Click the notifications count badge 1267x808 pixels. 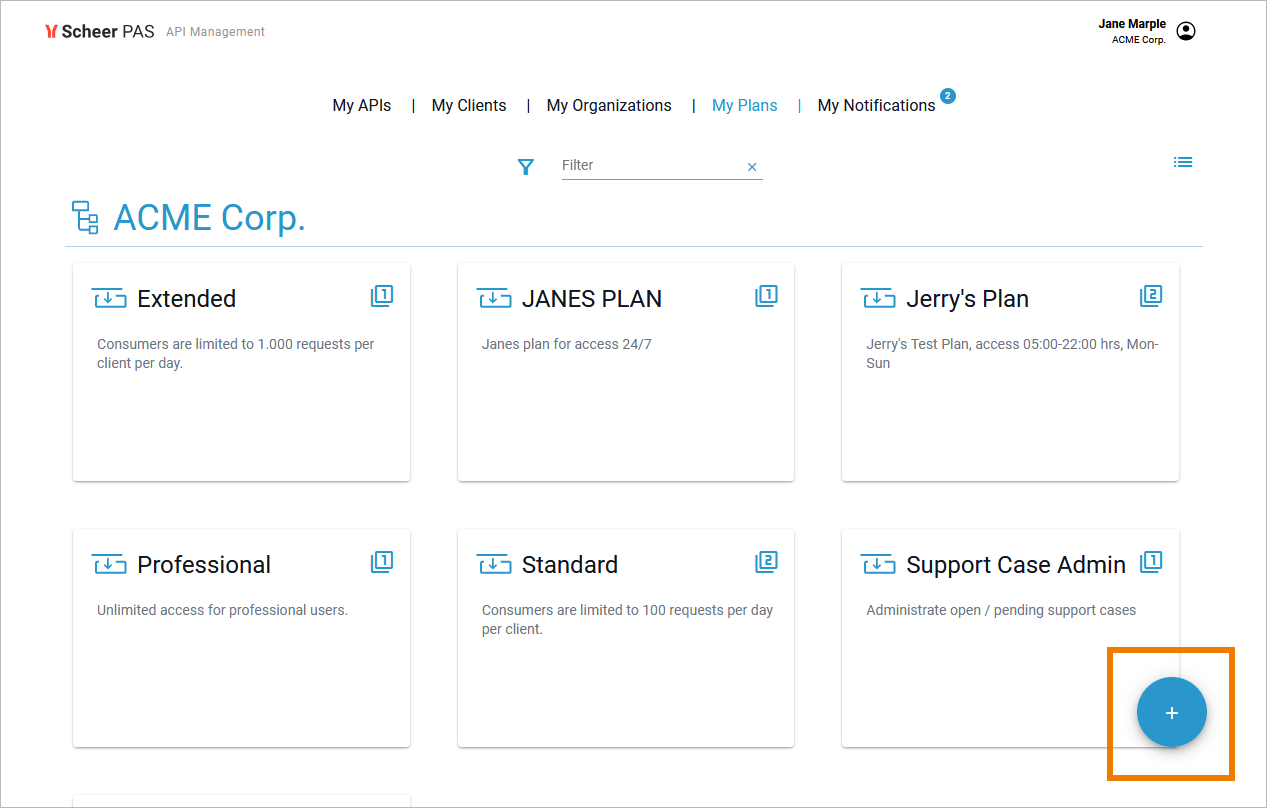(x=948, y=96)
